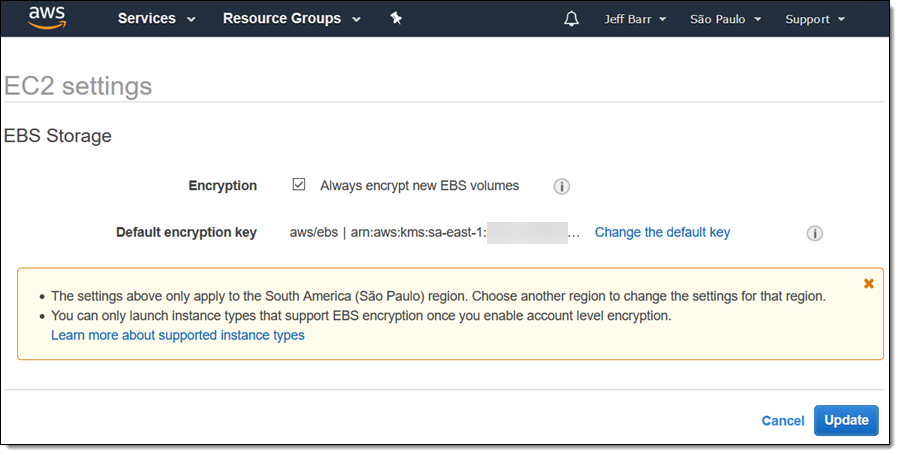Click the info icon for Default encryption key
Viewport: 900px width, 455px height.
pos(815,233)
